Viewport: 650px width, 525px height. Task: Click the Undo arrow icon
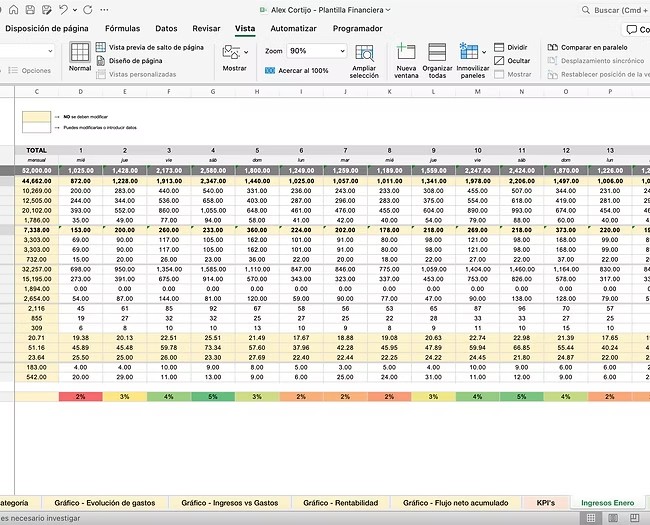pos(64,10)
